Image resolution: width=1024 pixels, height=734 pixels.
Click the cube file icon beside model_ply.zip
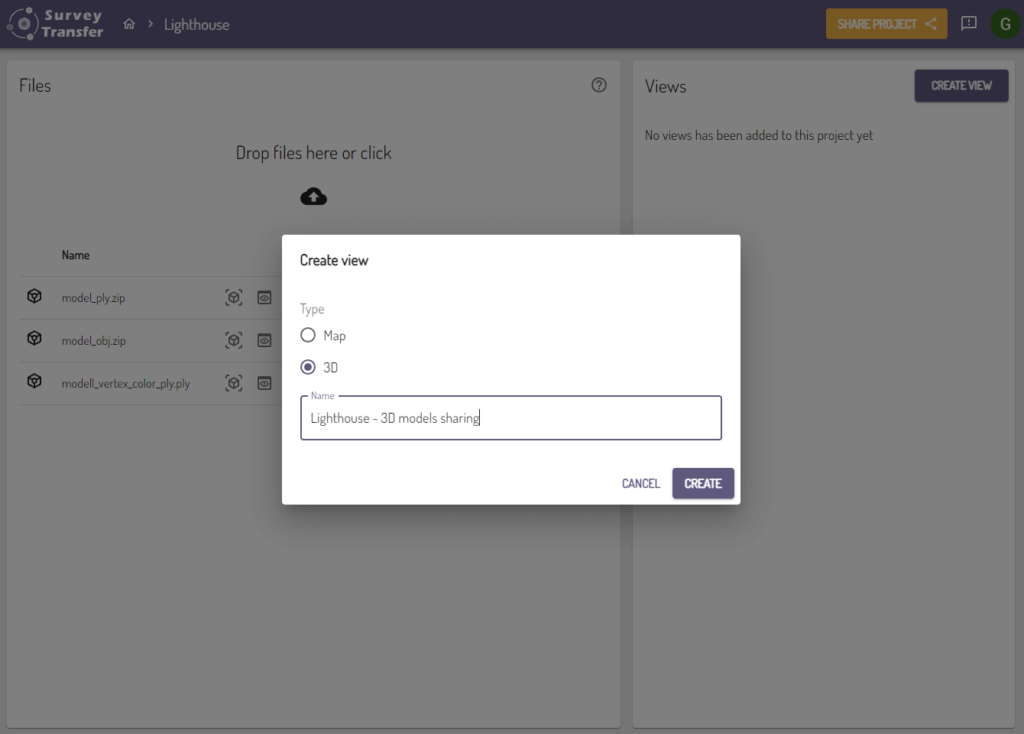tap(34, 297)
